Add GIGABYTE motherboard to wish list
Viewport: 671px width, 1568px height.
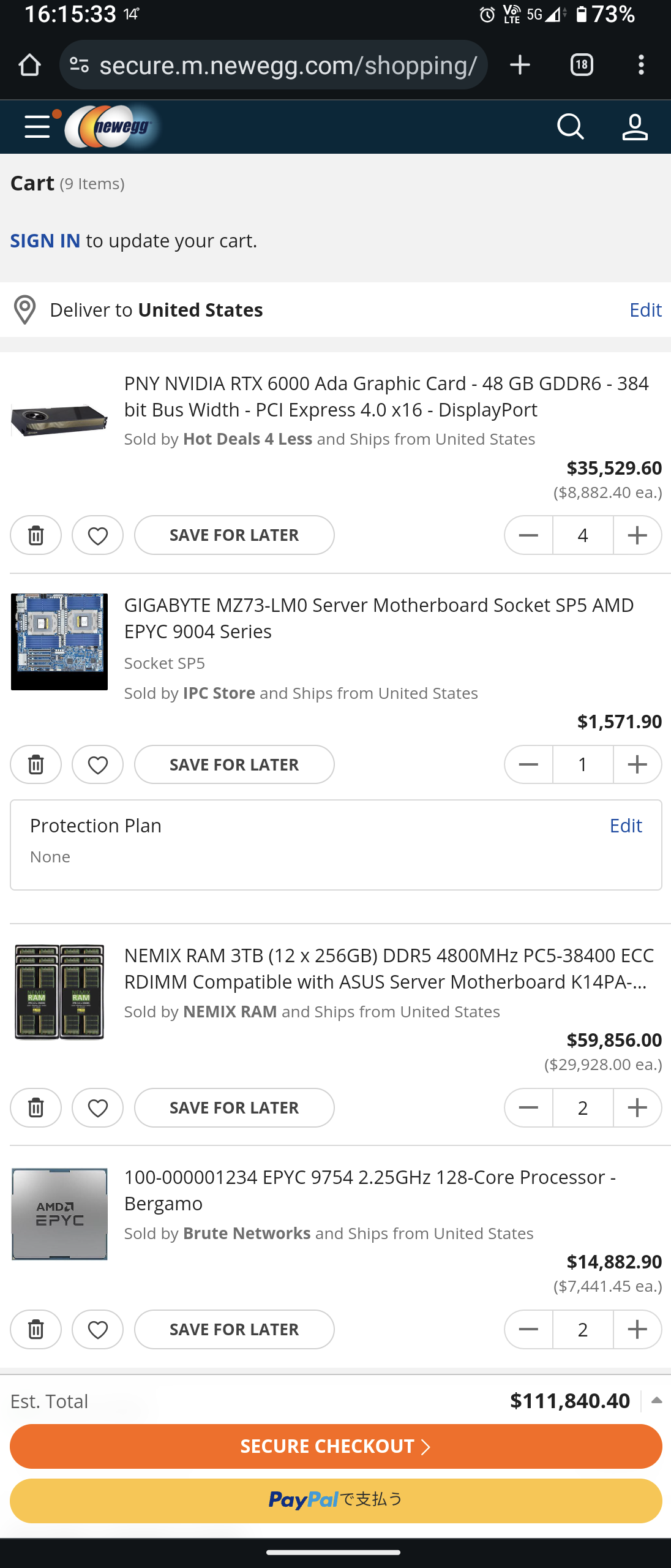click(98, 764)
